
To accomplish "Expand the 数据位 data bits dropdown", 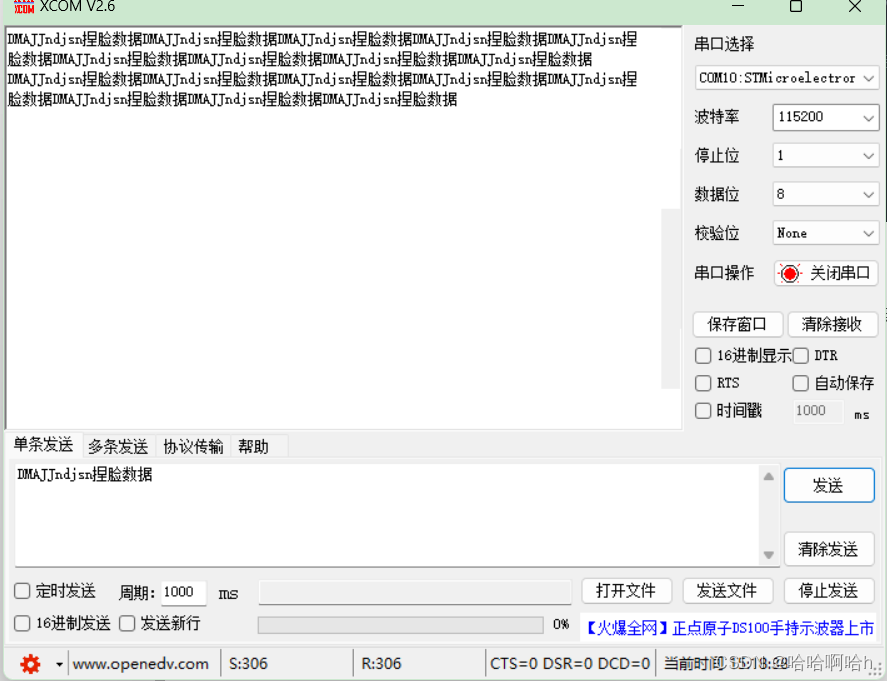I will click(825, 194).
